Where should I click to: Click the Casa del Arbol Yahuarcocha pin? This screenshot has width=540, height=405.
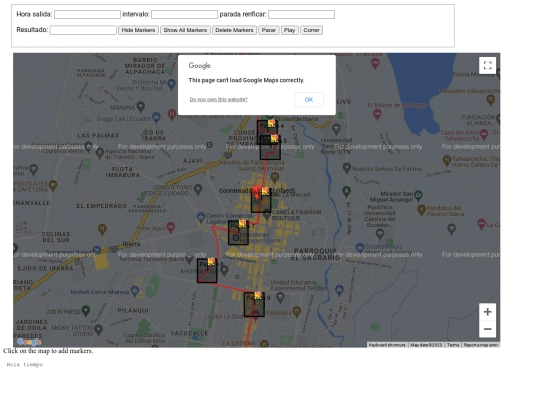point(484,134)
